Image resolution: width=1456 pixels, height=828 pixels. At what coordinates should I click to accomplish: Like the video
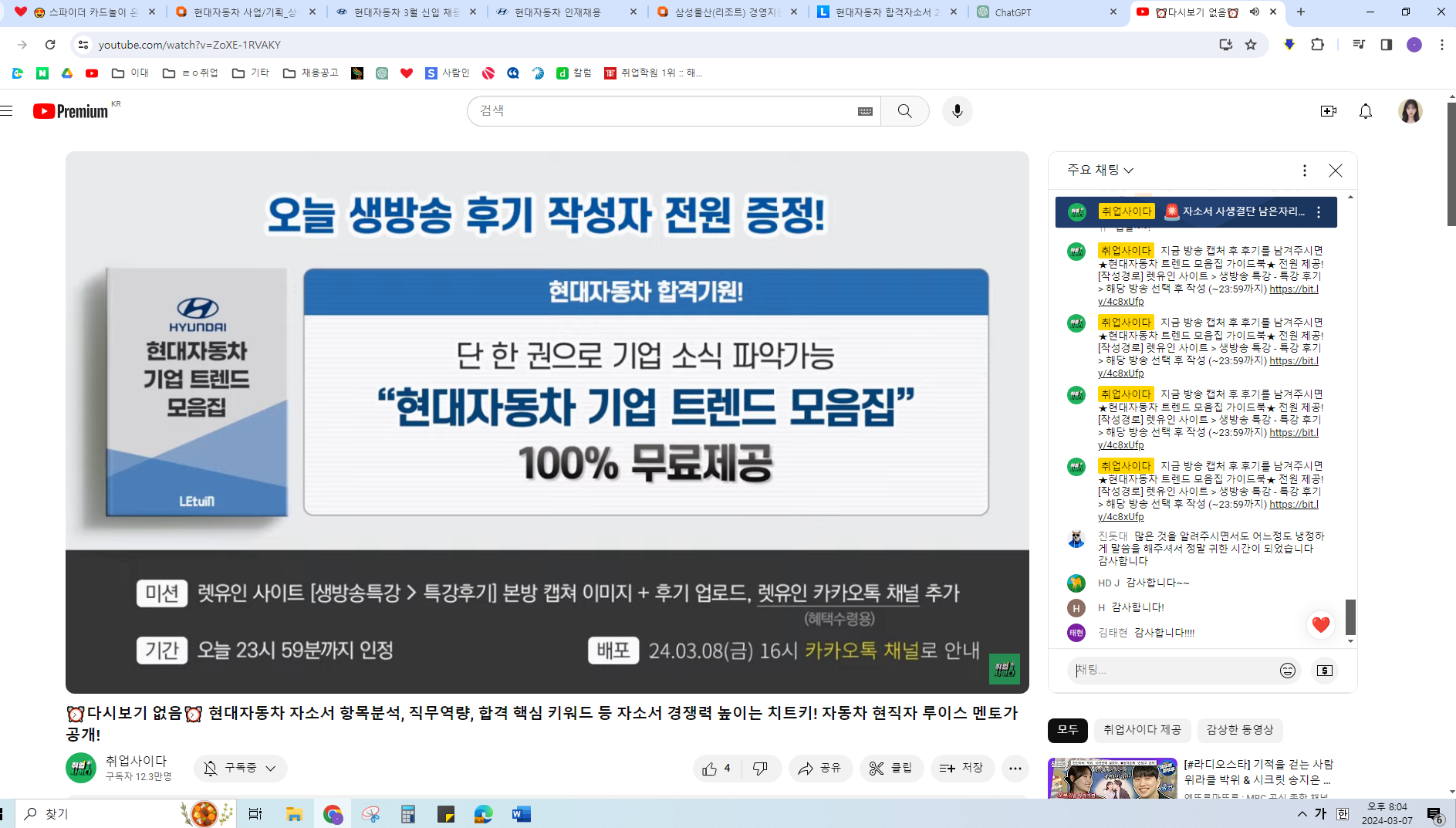tap(717, 769)
